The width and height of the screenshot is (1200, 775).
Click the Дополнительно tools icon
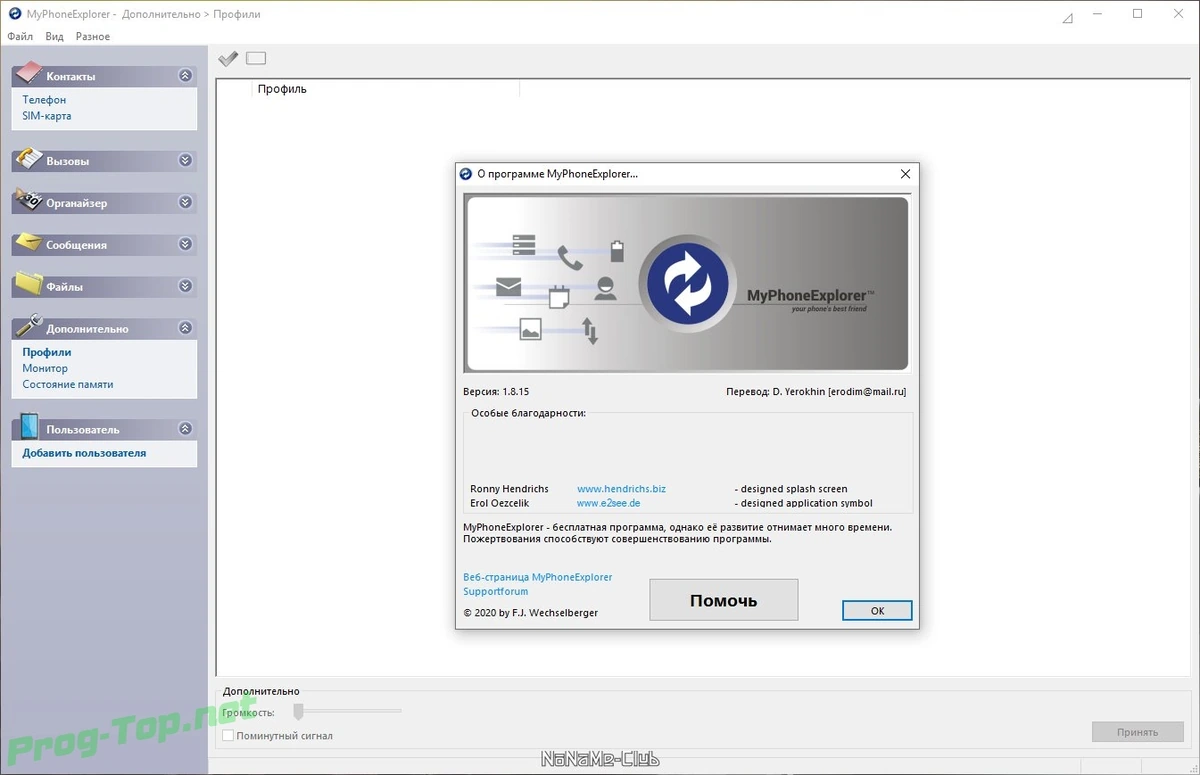(28, 327)
